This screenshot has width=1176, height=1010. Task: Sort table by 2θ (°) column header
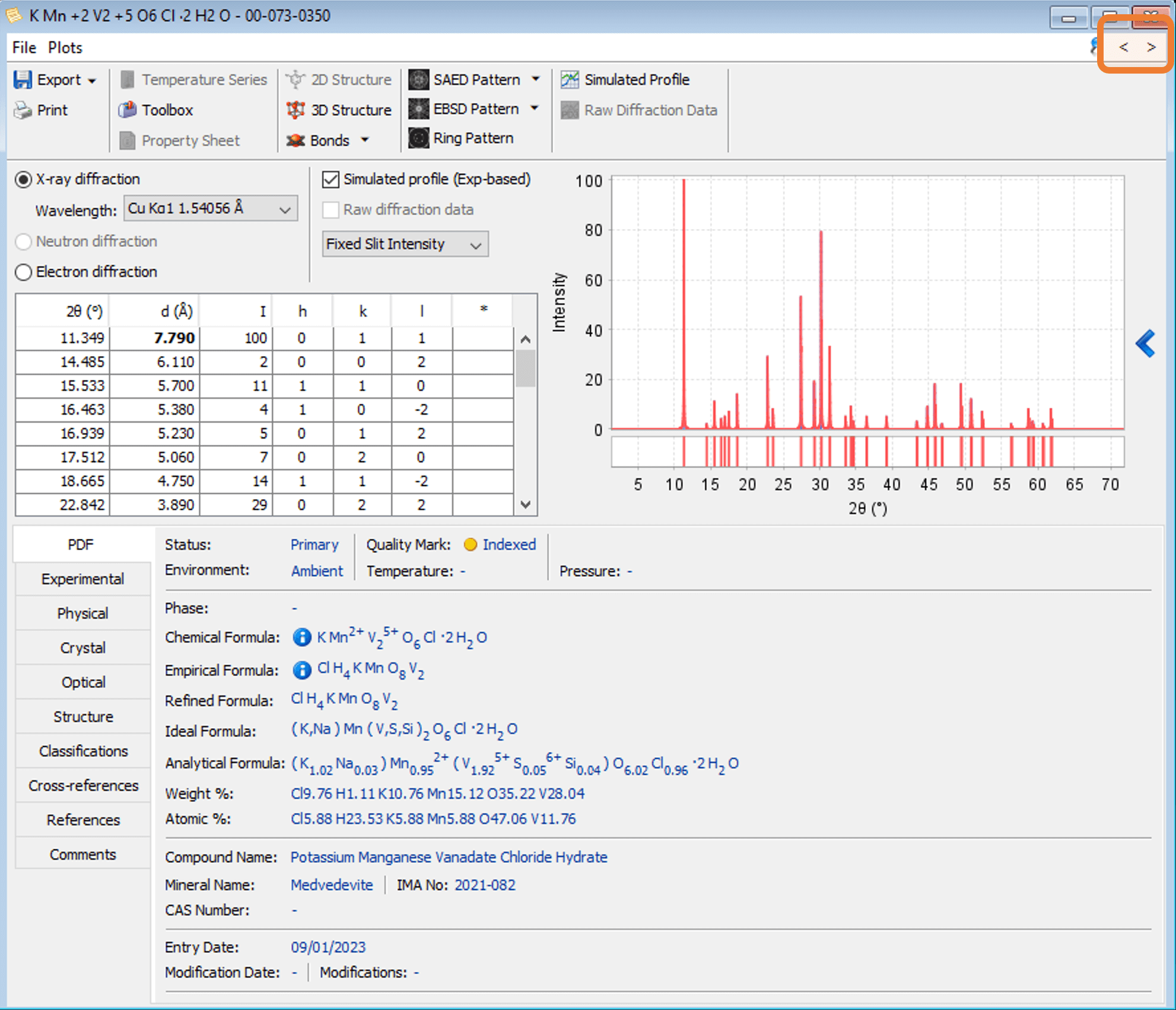point(62,311)
